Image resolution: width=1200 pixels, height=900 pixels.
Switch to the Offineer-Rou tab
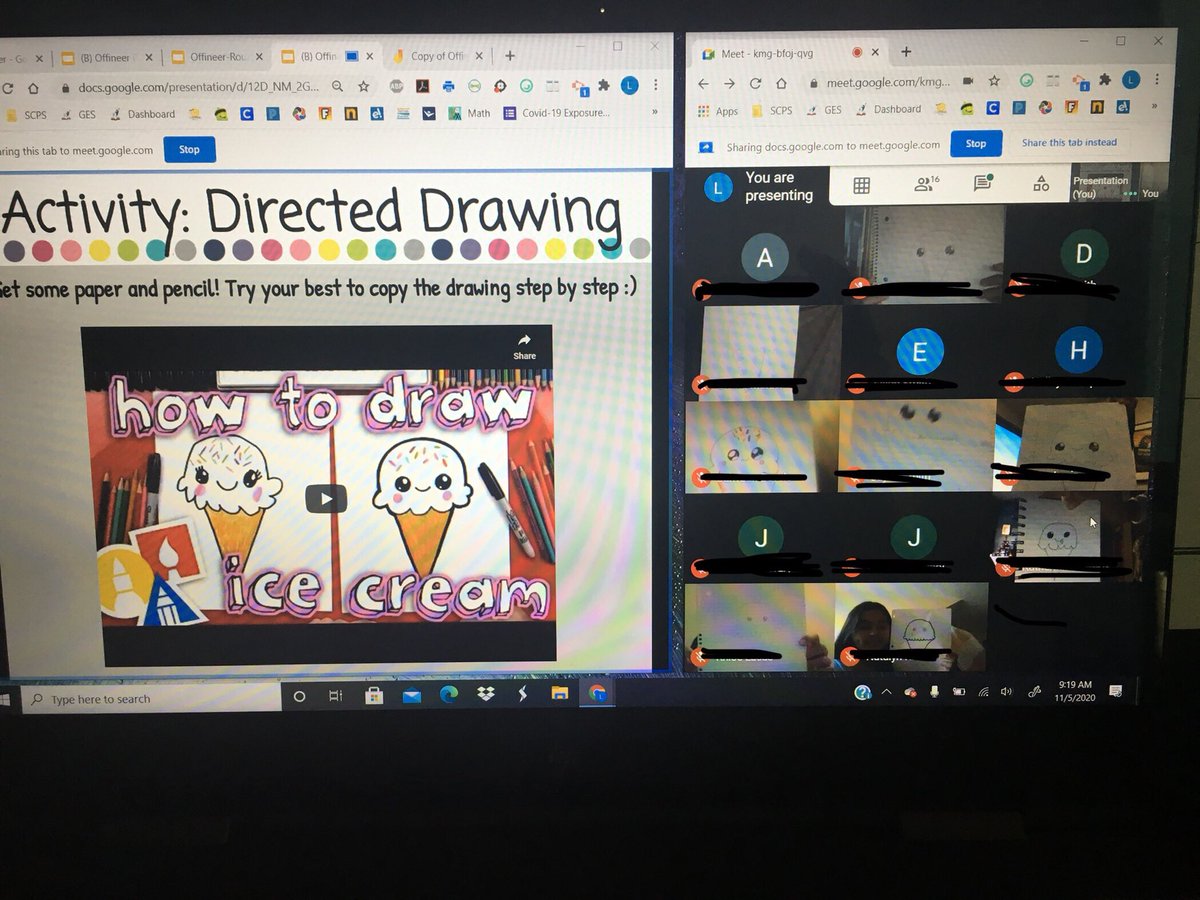pyautogui.click(x=217, y=57)
